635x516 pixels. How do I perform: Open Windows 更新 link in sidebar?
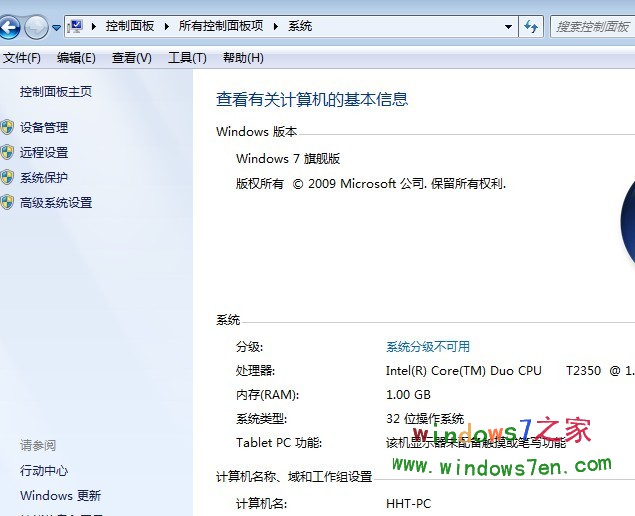(60, 495)
